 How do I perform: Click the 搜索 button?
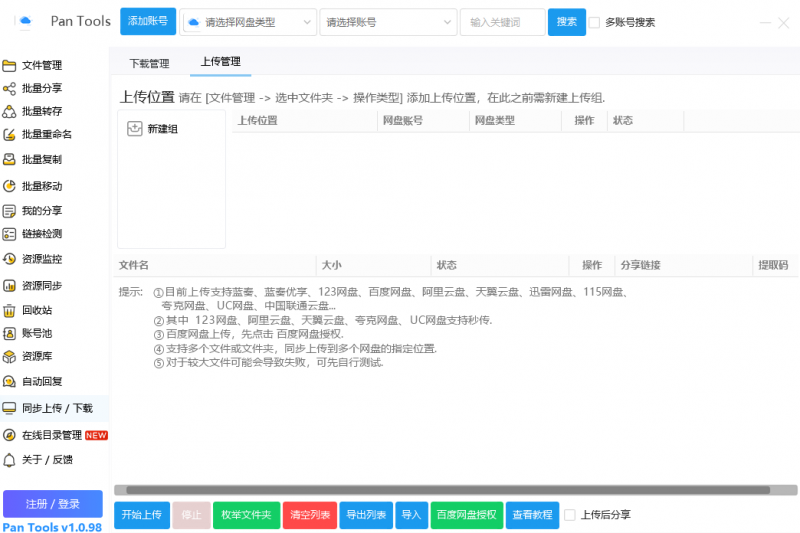coord(567,22)
